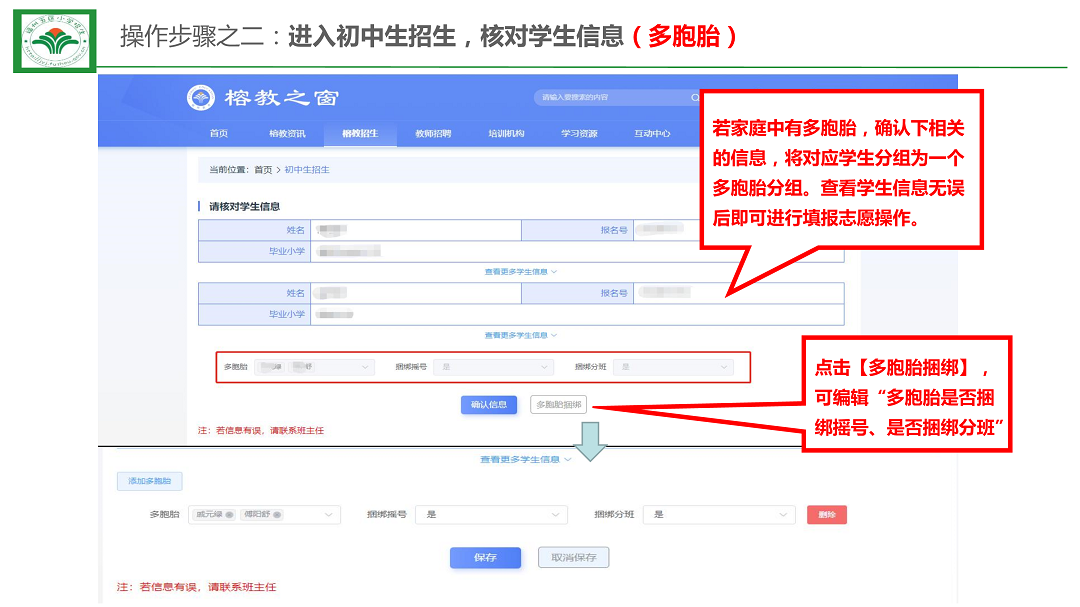Open the 互动中心 navigation tab
The height and width of the screenshot is (607, 1080).
coord(652,133)
